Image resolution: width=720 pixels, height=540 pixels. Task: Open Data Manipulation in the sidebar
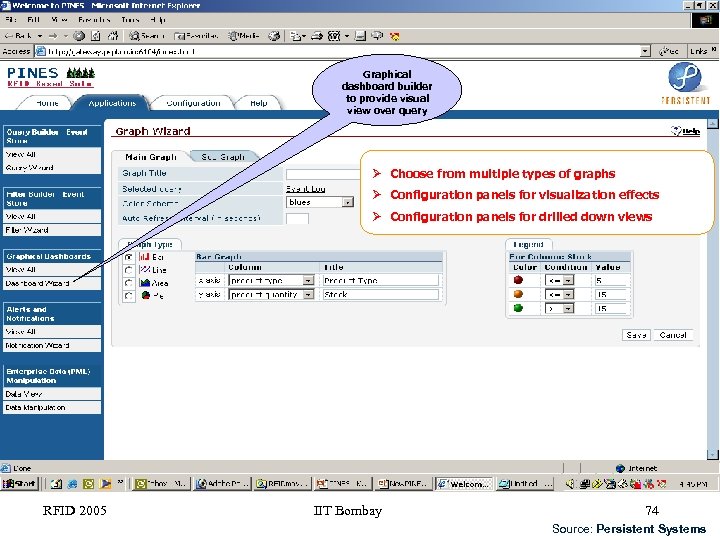pos(52,407)
